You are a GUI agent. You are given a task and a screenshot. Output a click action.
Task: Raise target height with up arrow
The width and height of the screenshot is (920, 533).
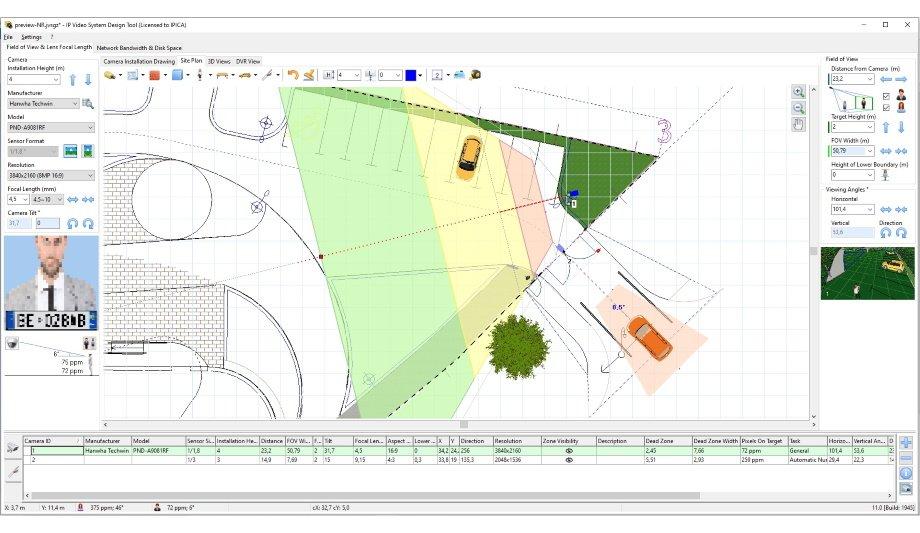pos(886,127)
